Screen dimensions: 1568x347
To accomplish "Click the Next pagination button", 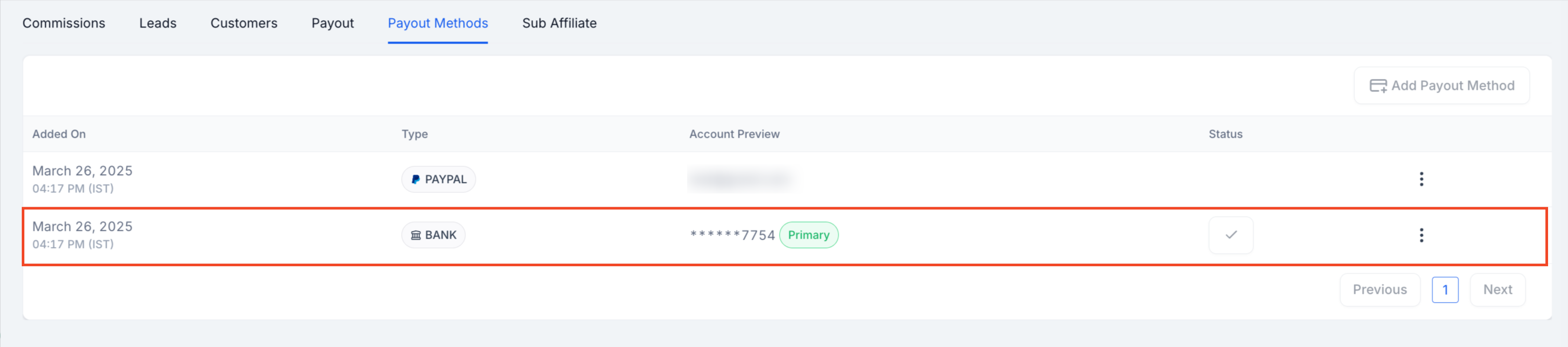I will [x=1498, y=290].
